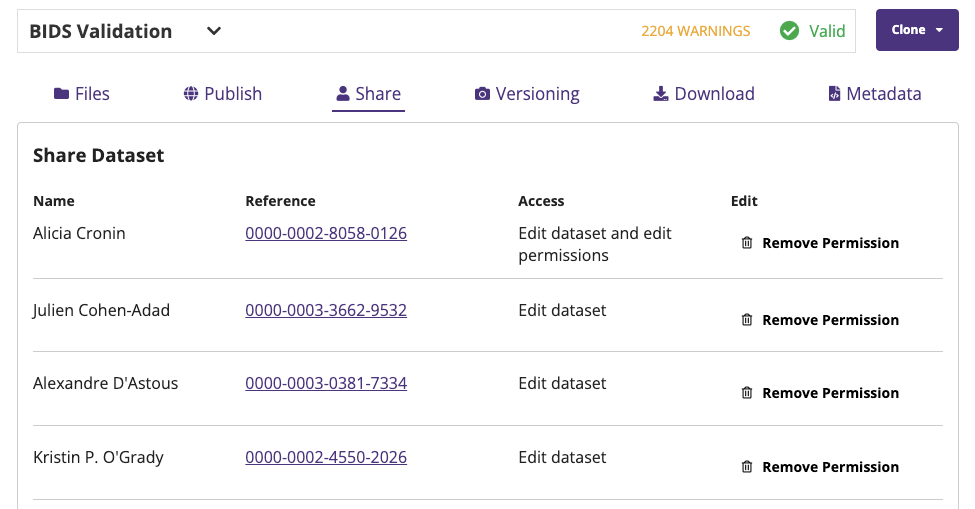
Task: Click trash icon in Kristin P. O'Grady's row
Action: [747, 467]
